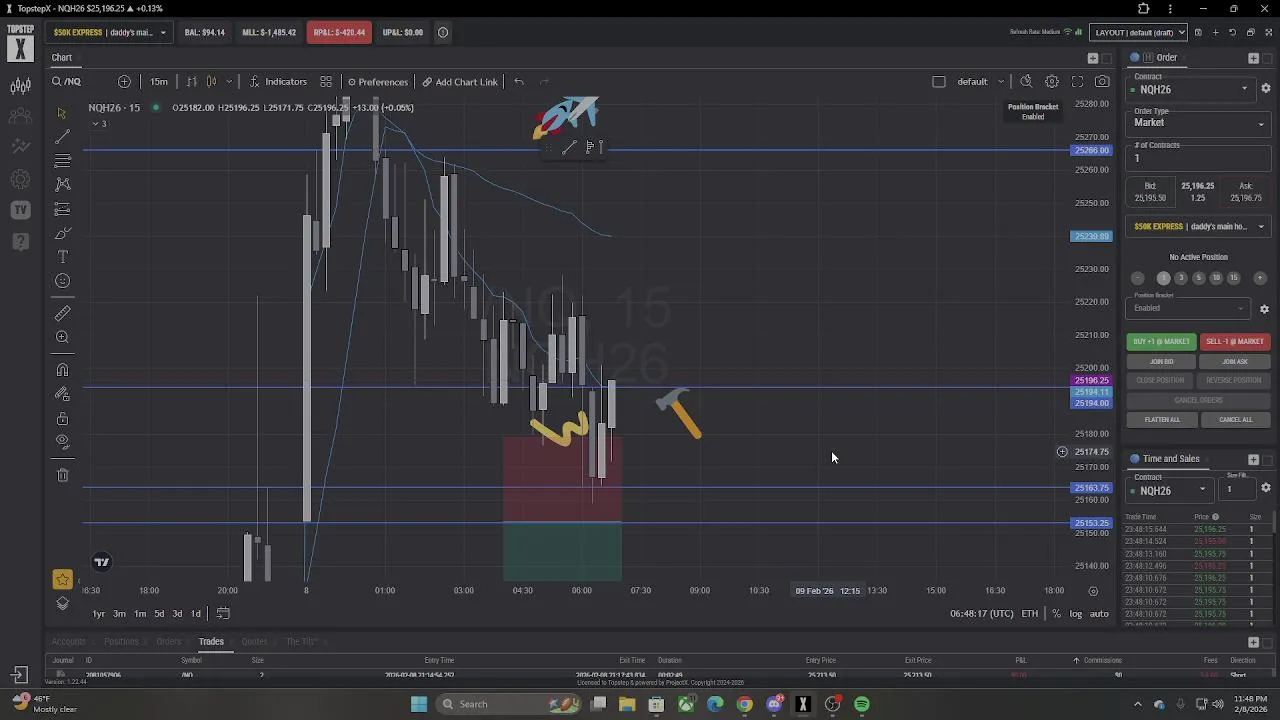
Task: Click the JOIN BID button
Action: click(1161, 361)
